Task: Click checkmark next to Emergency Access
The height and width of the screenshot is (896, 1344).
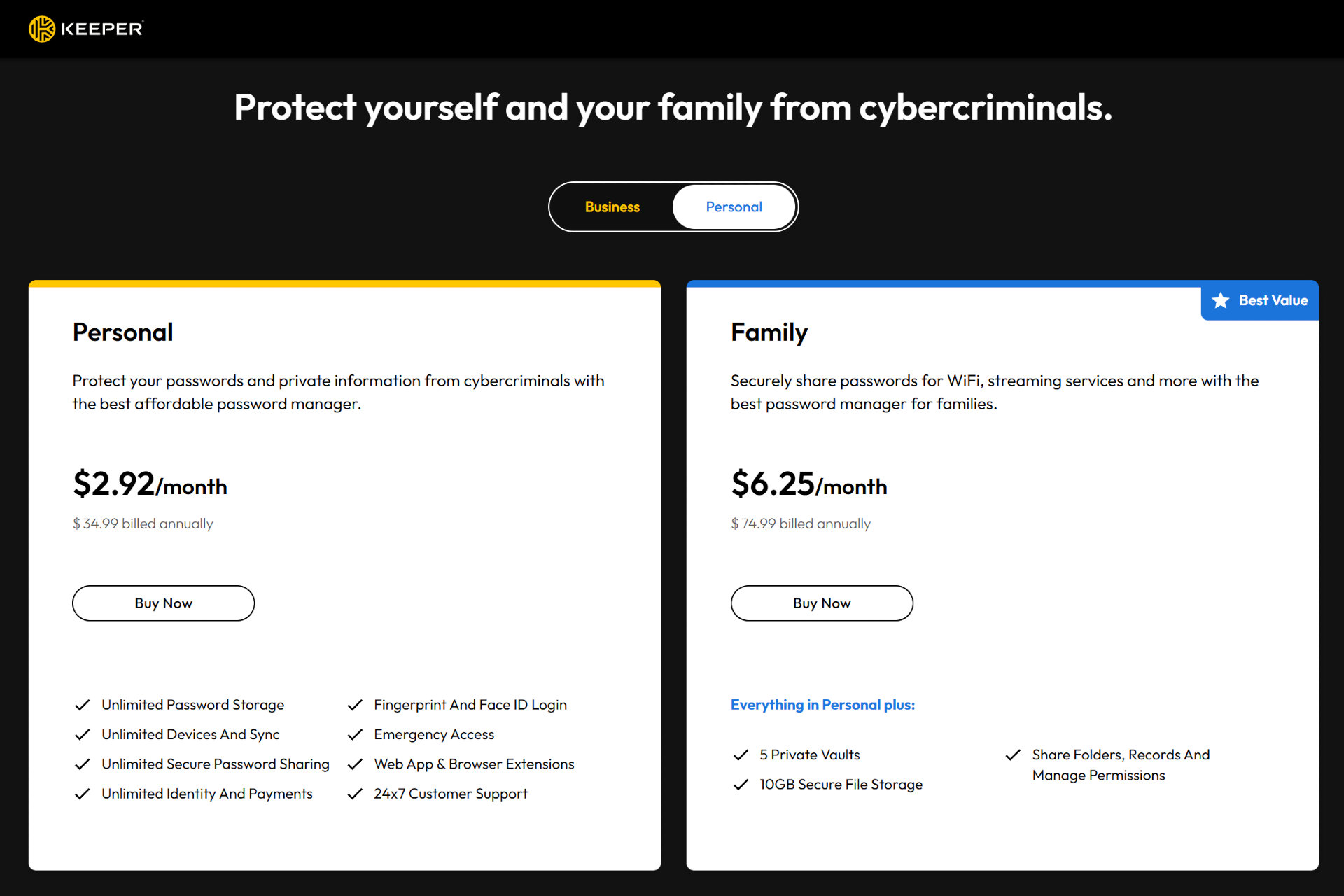Action: (x=355, y=734)
